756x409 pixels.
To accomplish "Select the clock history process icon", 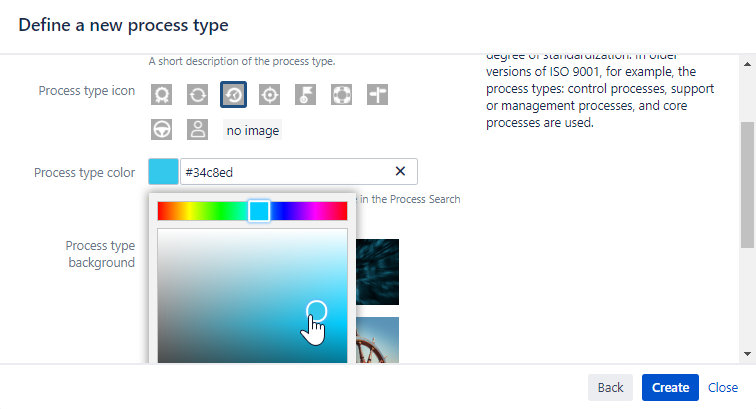I will 233,95.
